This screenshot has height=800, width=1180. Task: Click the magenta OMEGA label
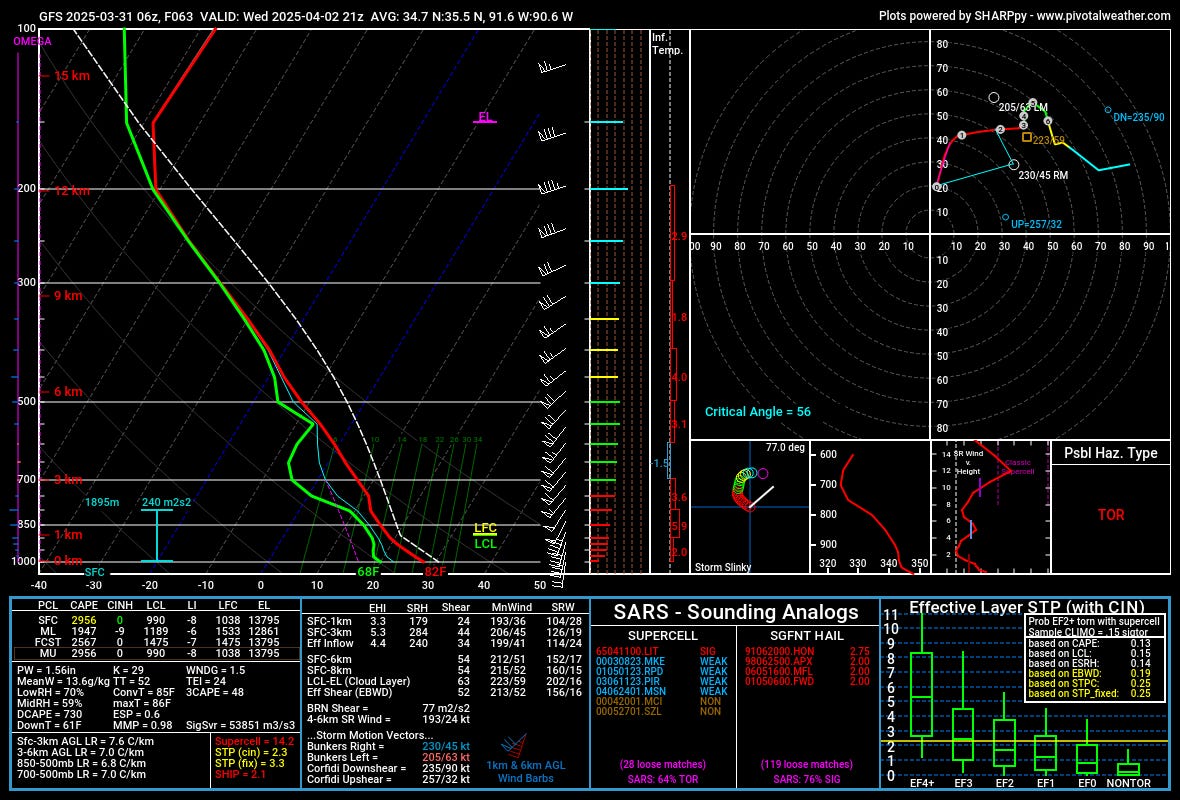click(32, 41)
